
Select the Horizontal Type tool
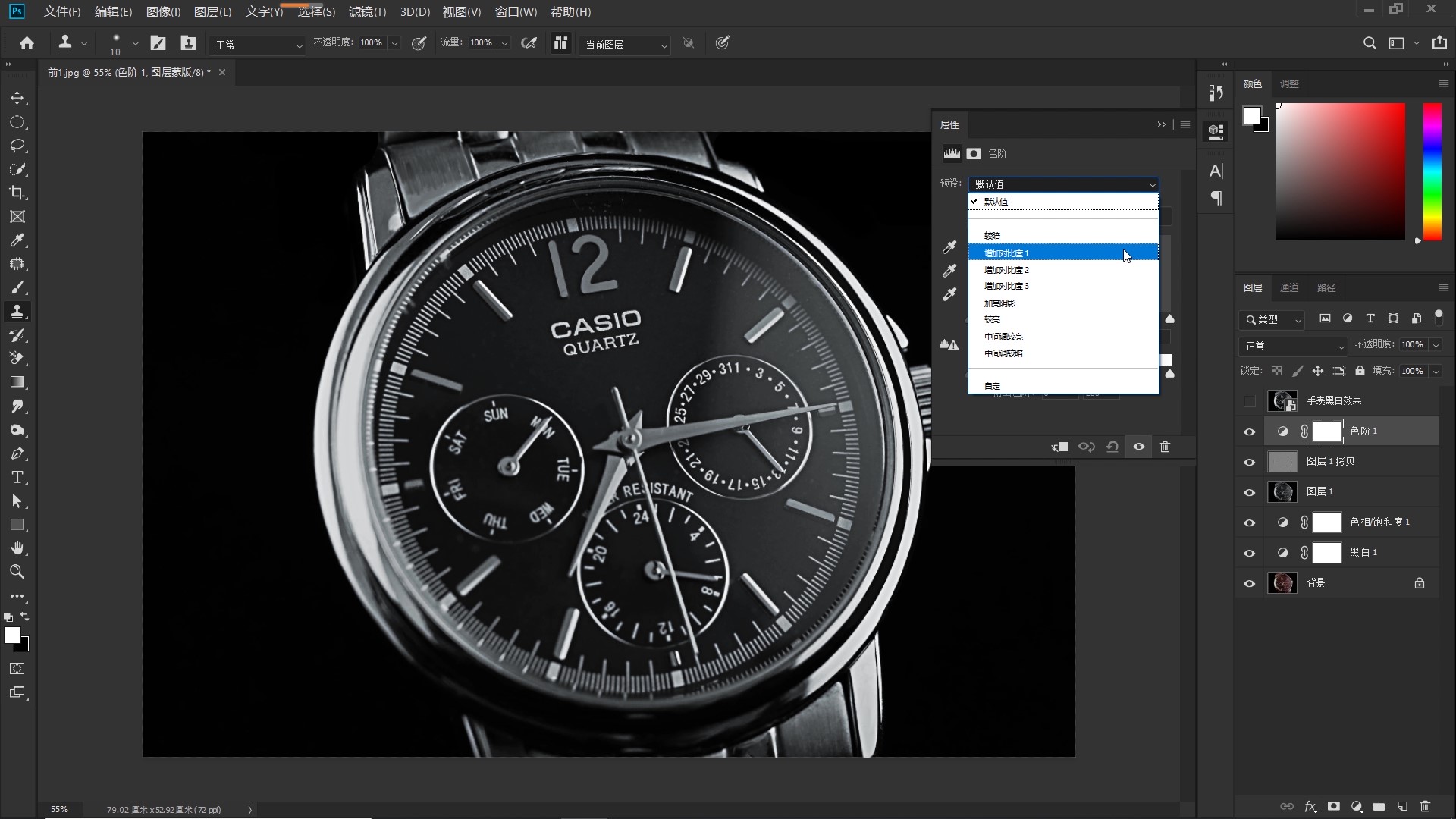coord(17,478)
